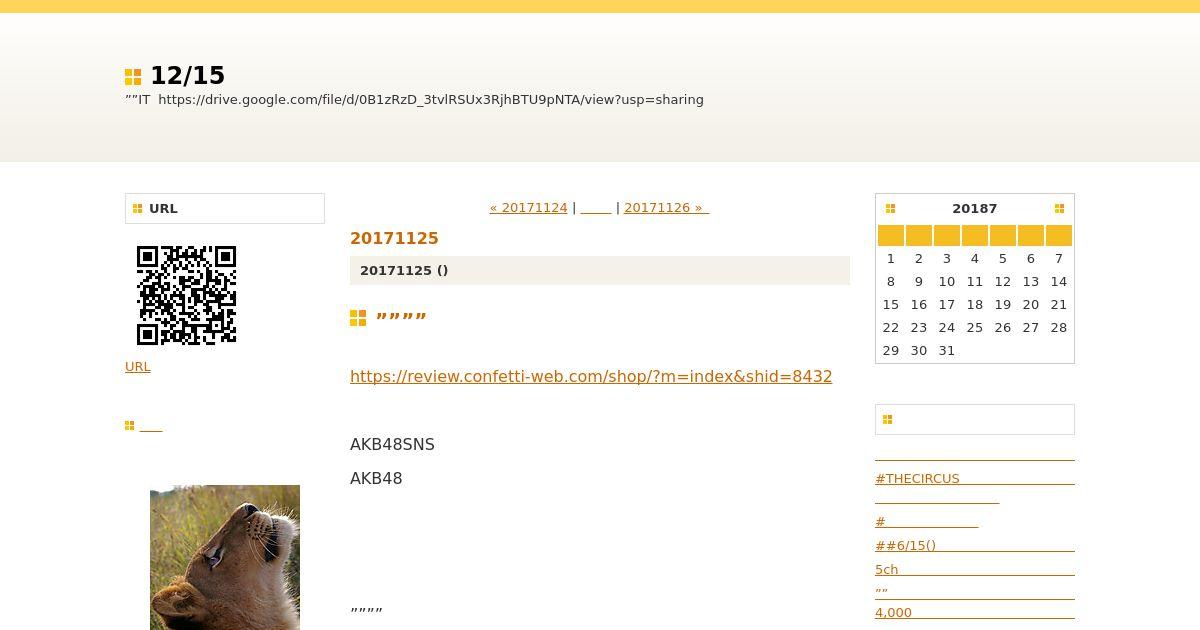This screenshot has width=1200, height=630.
Task: Select day 15 in the calendar
Action: coord(890,304)
